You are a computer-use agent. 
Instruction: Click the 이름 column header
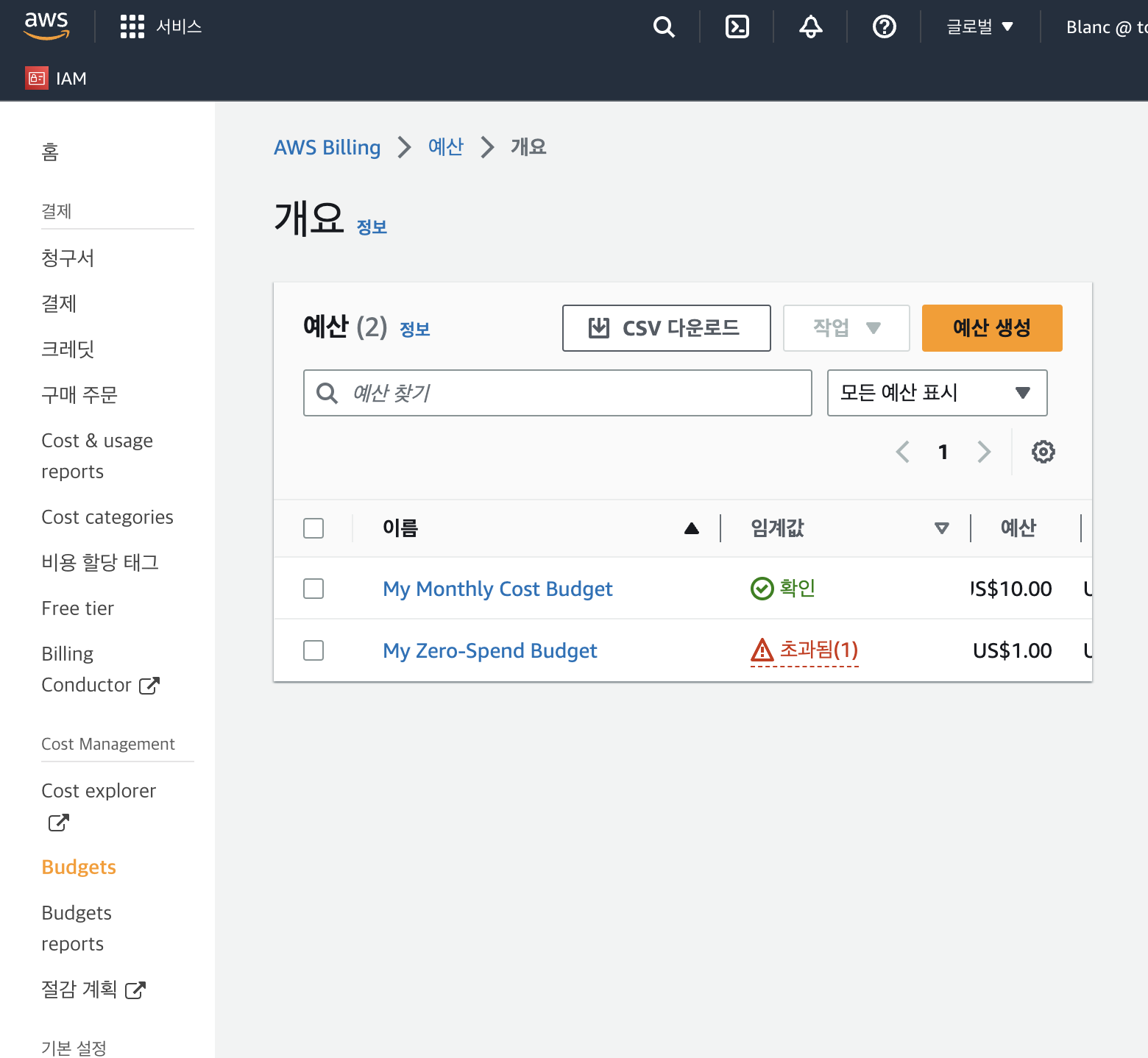coord(400,528)
